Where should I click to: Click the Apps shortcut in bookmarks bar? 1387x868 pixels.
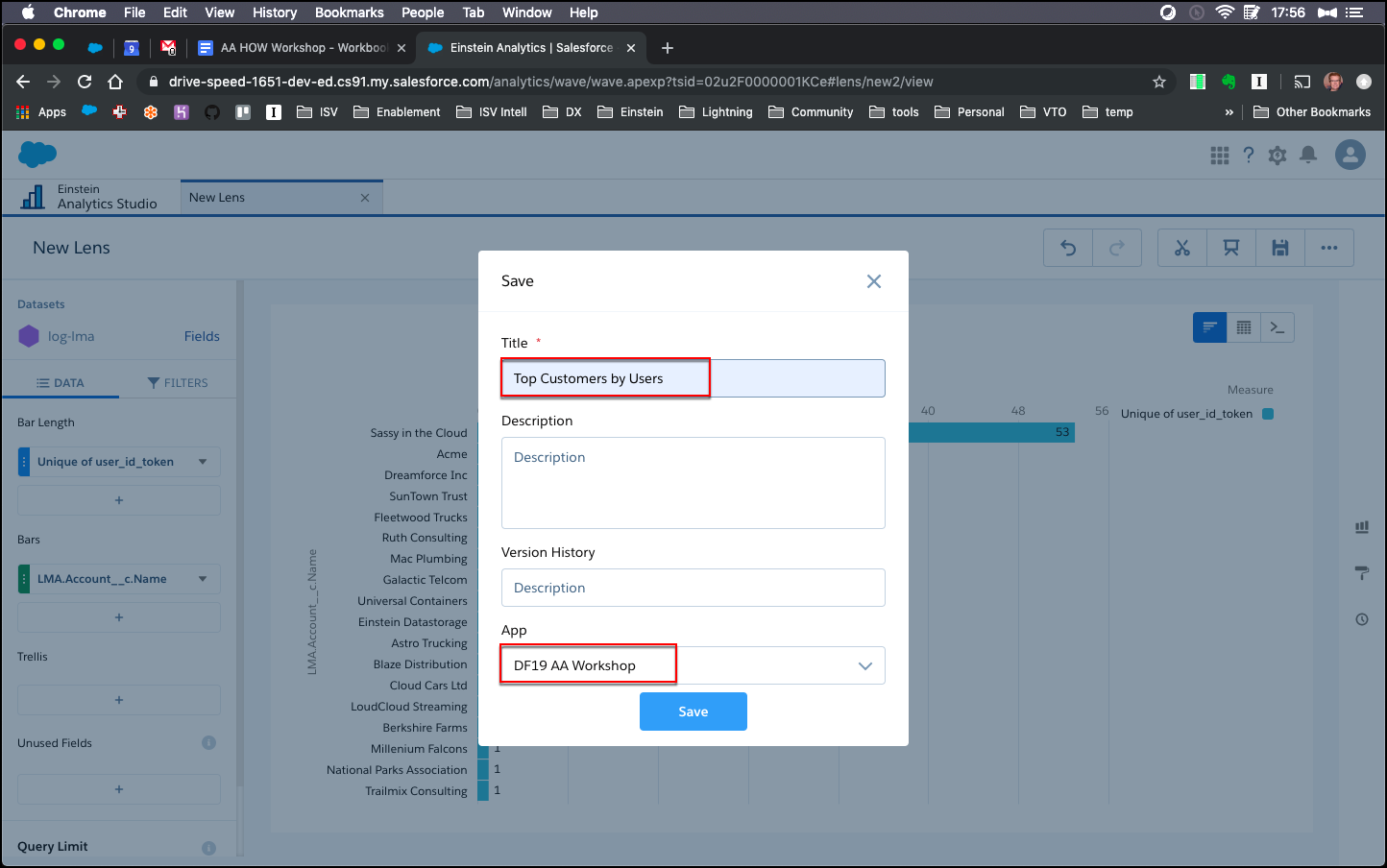tap(41, 112)
